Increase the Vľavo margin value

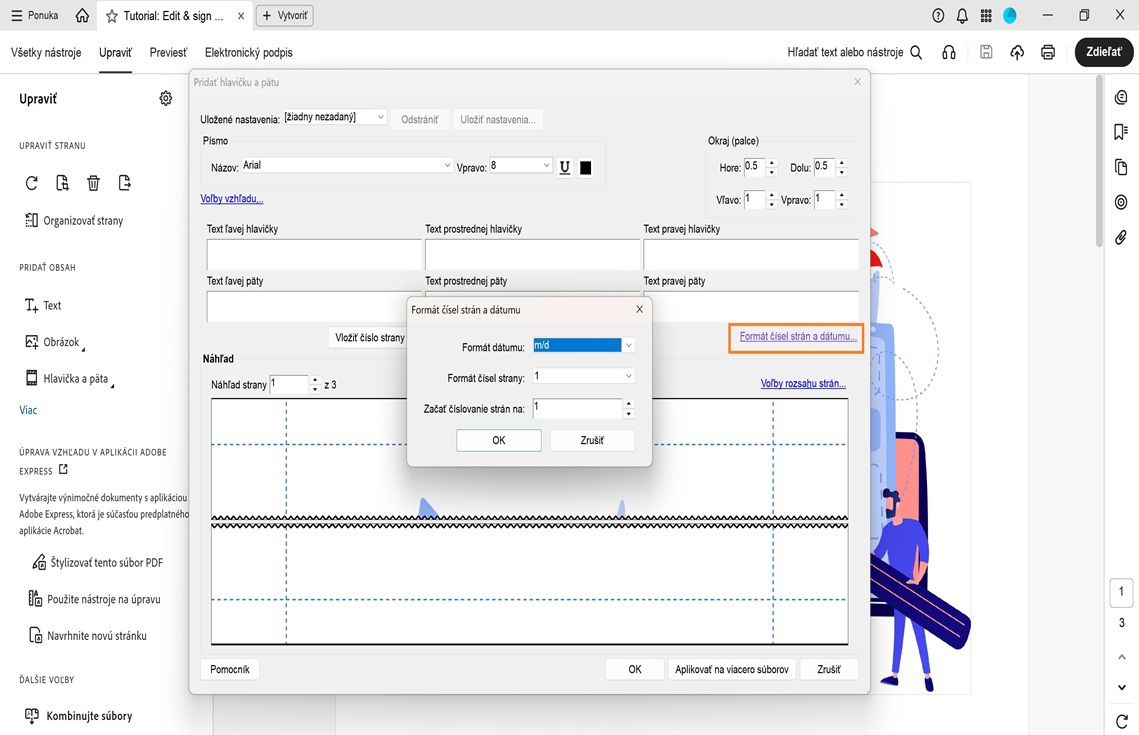[x=771, y=195]
